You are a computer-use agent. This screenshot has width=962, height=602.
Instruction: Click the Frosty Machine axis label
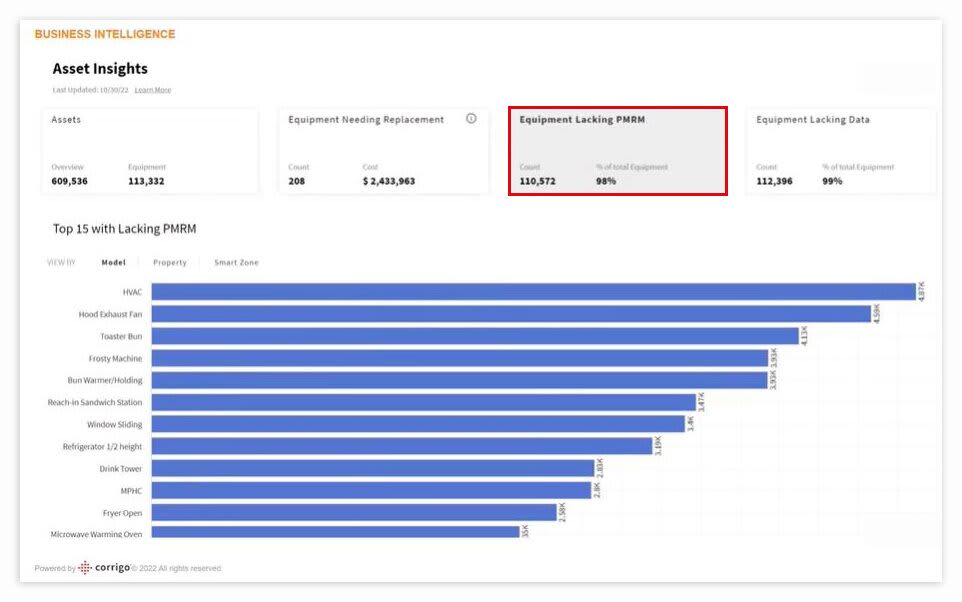point(115,358)
